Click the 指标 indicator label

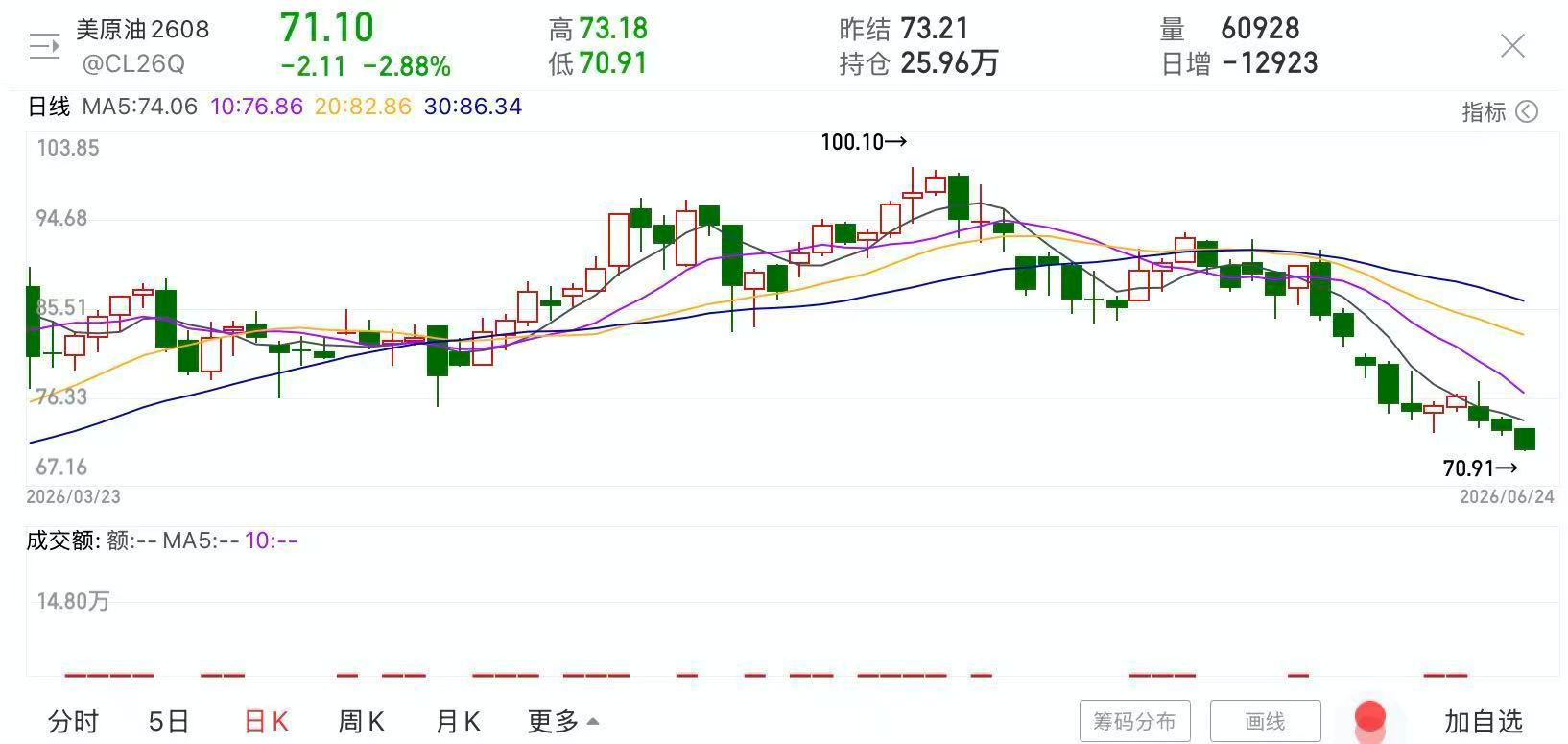1484,112
